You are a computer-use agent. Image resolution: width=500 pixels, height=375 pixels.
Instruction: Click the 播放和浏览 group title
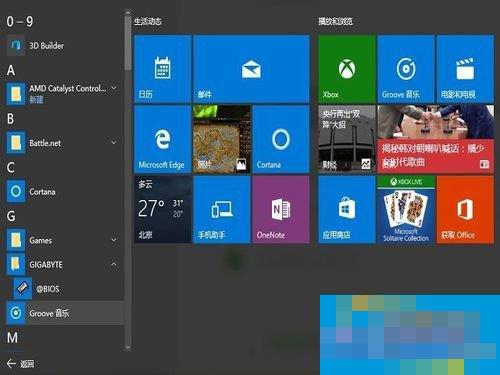click(335, 22)
